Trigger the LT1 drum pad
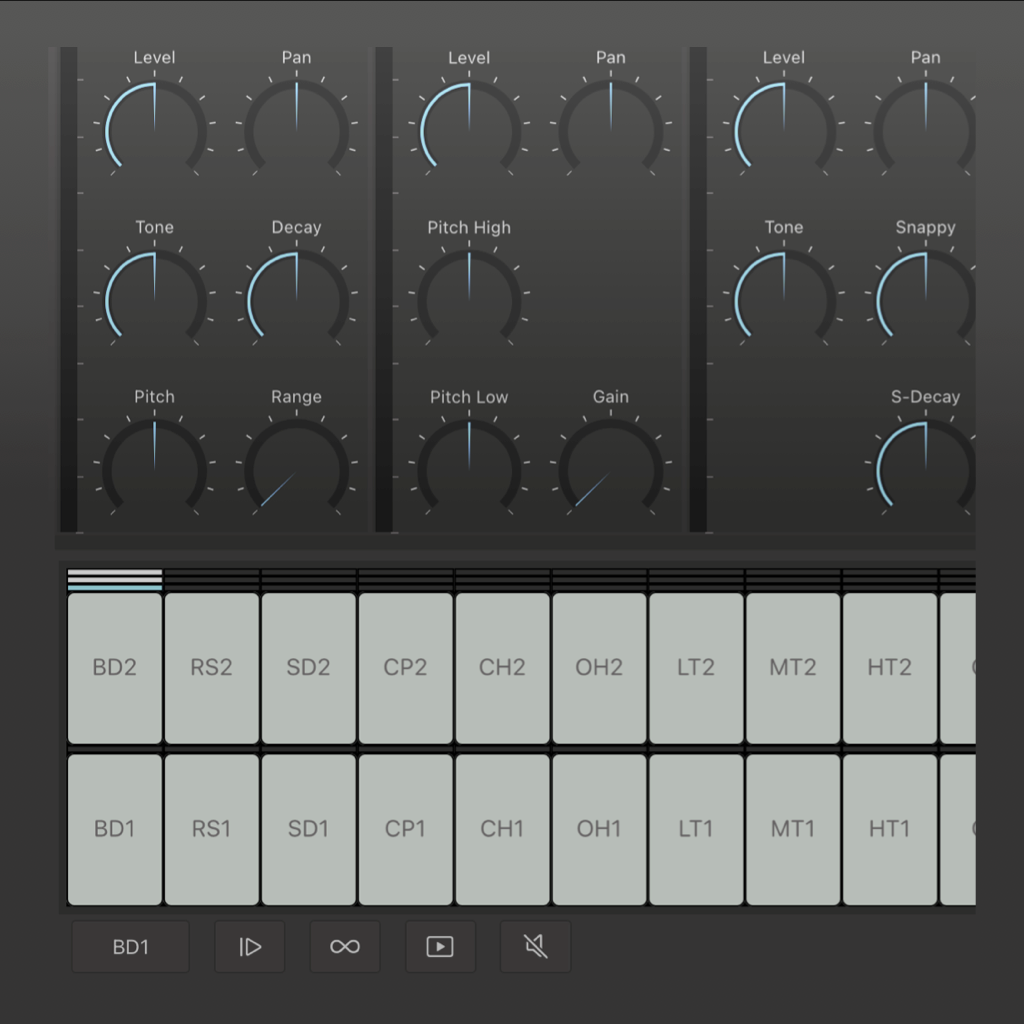Screen dimensions: 1024x1024 (x=696, y=829)
